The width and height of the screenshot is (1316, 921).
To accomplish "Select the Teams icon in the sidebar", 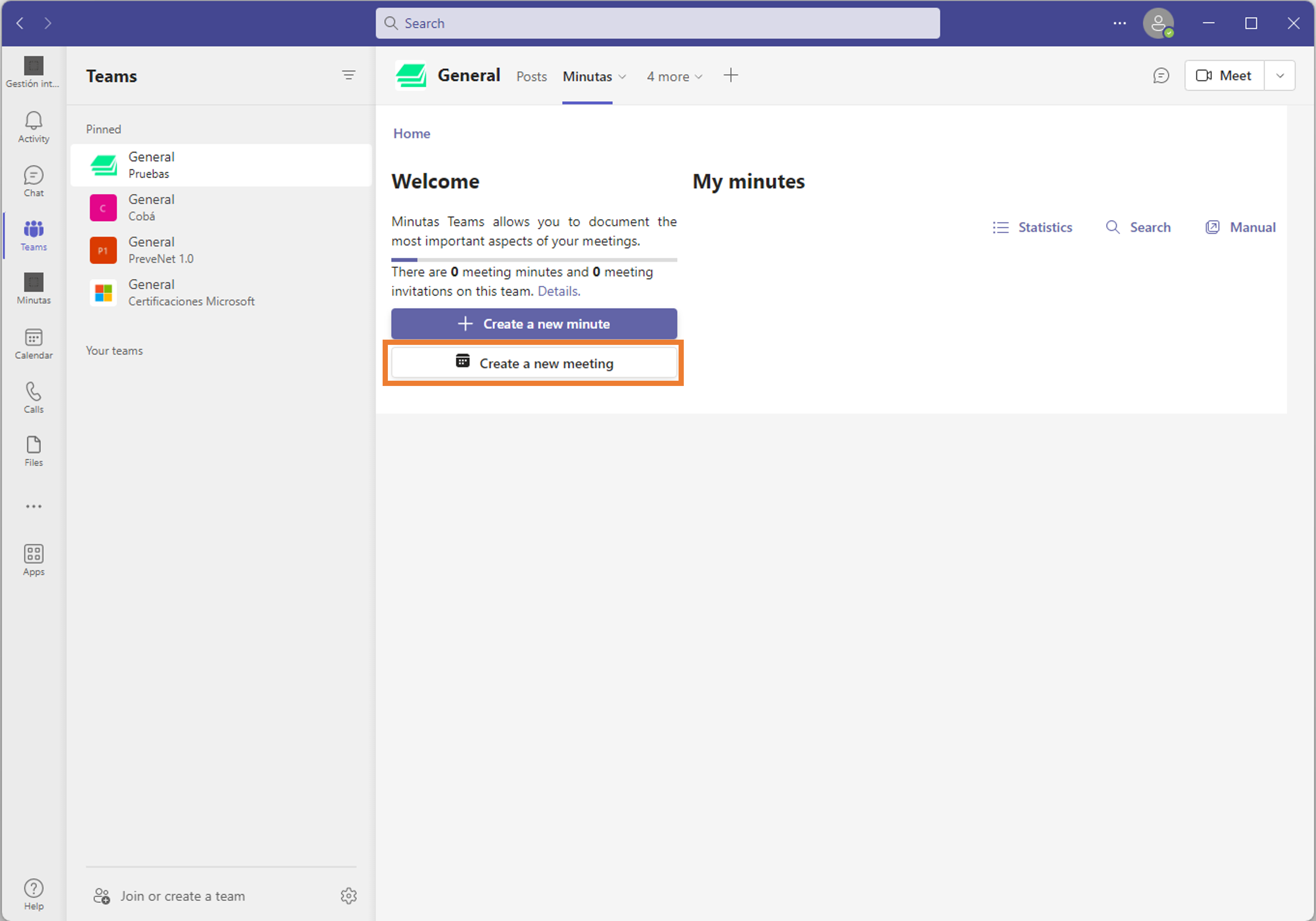I will (x=33, y=235).
